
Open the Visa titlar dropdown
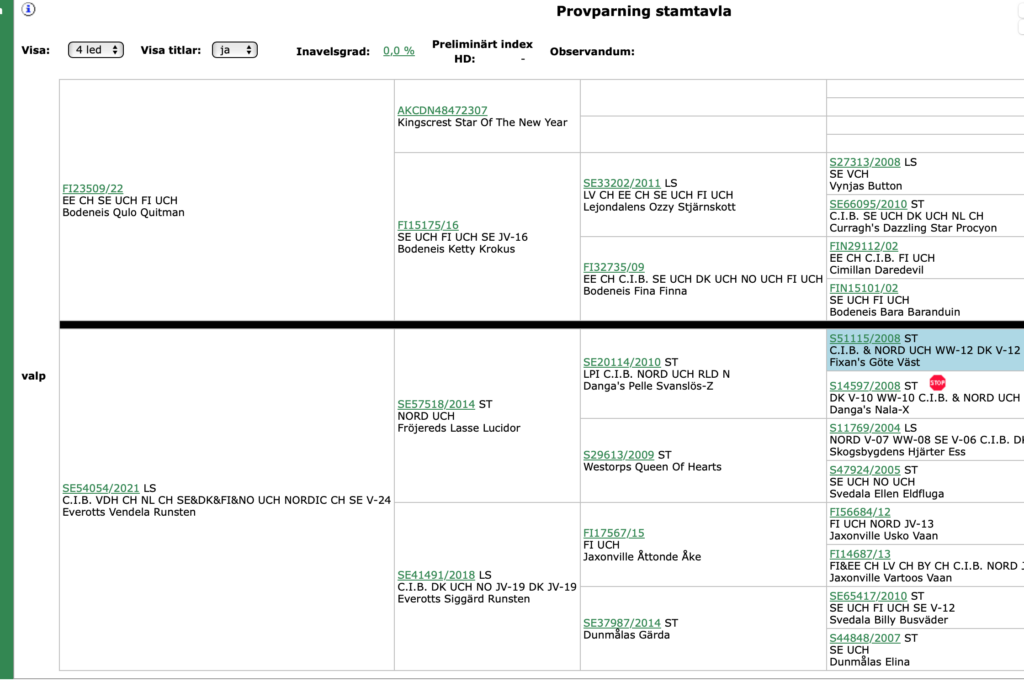pyautogui.click(x=234, y=50)
